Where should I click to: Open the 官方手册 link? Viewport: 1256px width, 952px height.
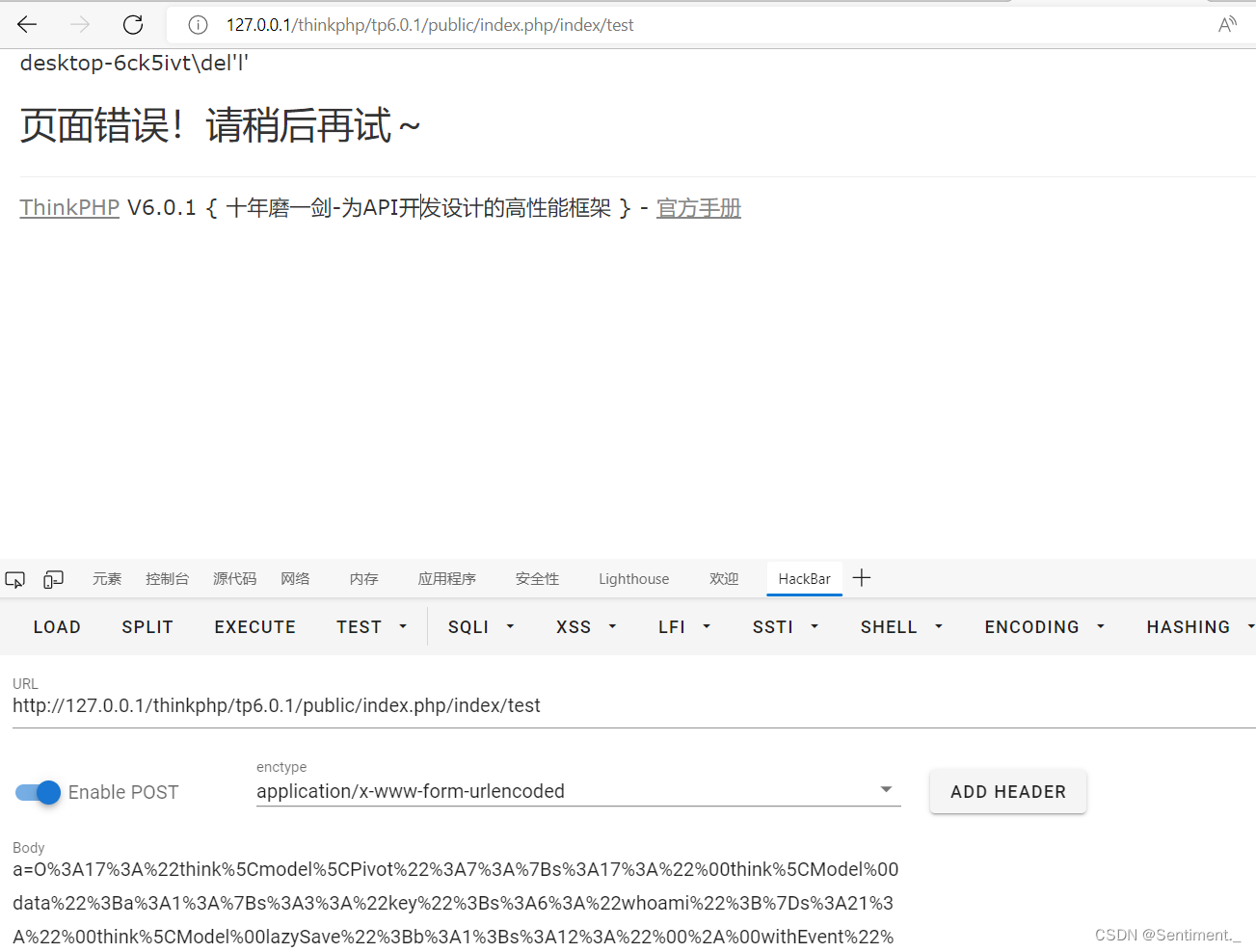(x=699, y=208)
